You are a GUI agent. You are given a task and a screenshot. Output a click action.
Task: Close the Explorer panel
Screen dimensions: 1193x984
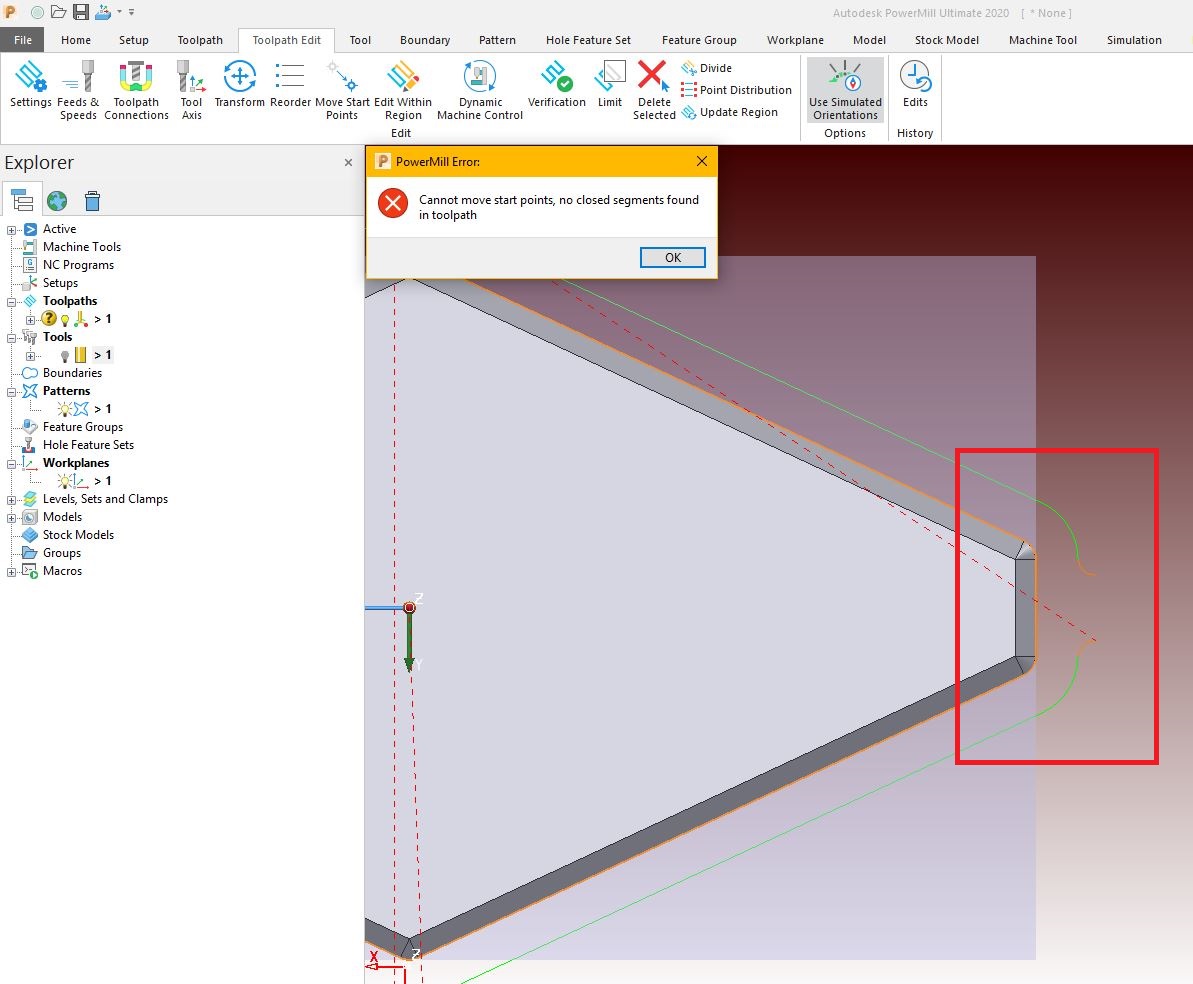click(348, 162)
